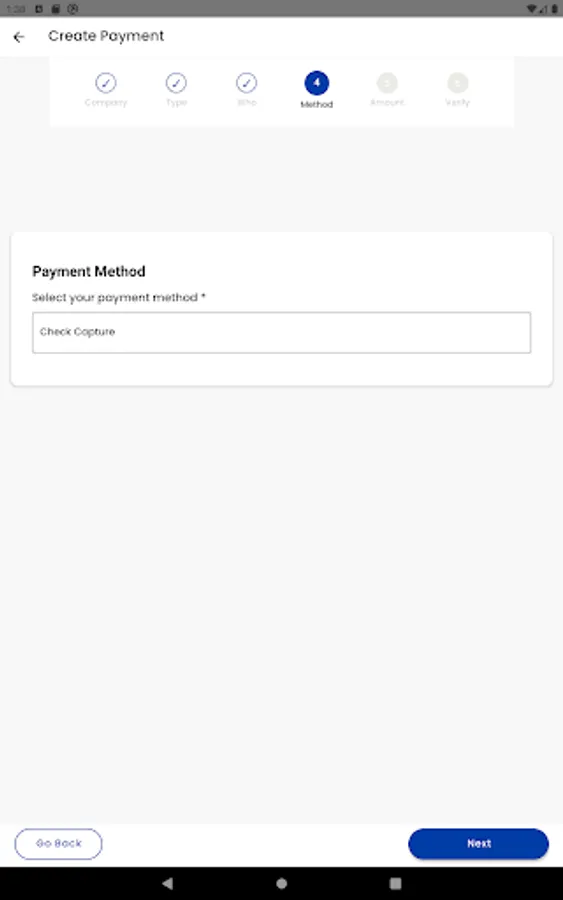Click the Create Payment title text
This screenshot has width=563, height=900.
pos(106,36)
